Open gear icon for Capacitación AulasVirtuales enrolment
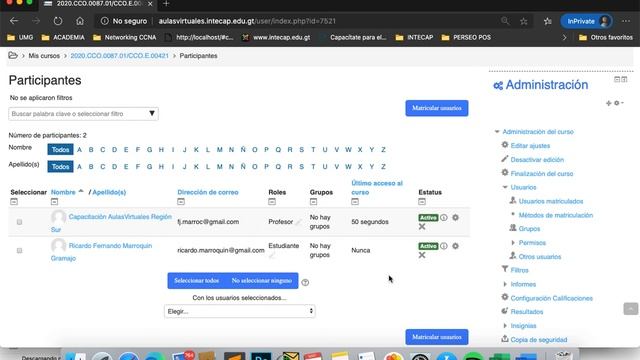 click(455, 218)
